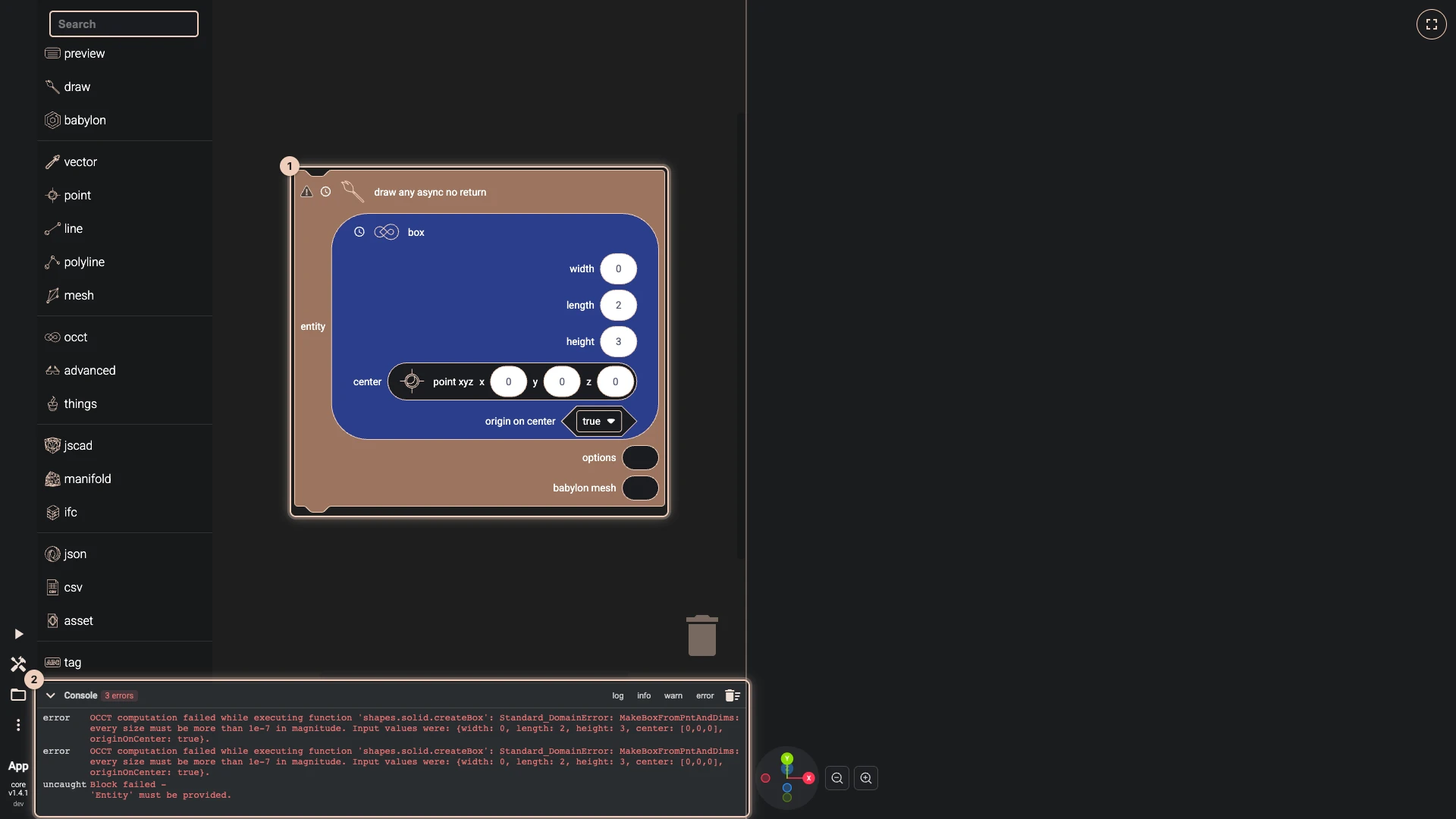Toggle the info console filter
This screenshot has width=1456, height=819.
coord(644,695)
